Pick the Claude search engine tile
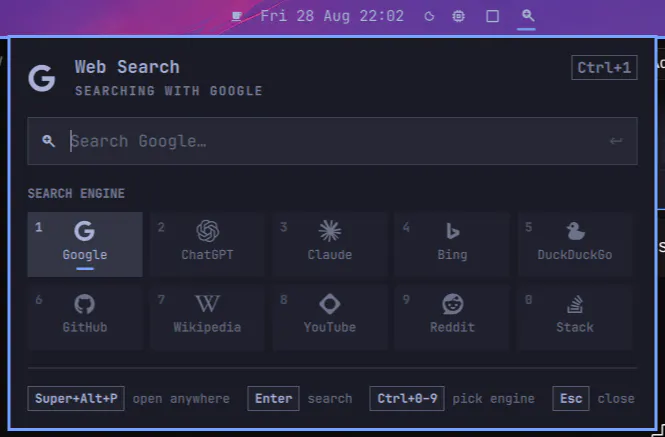 [x=330, y=244]
